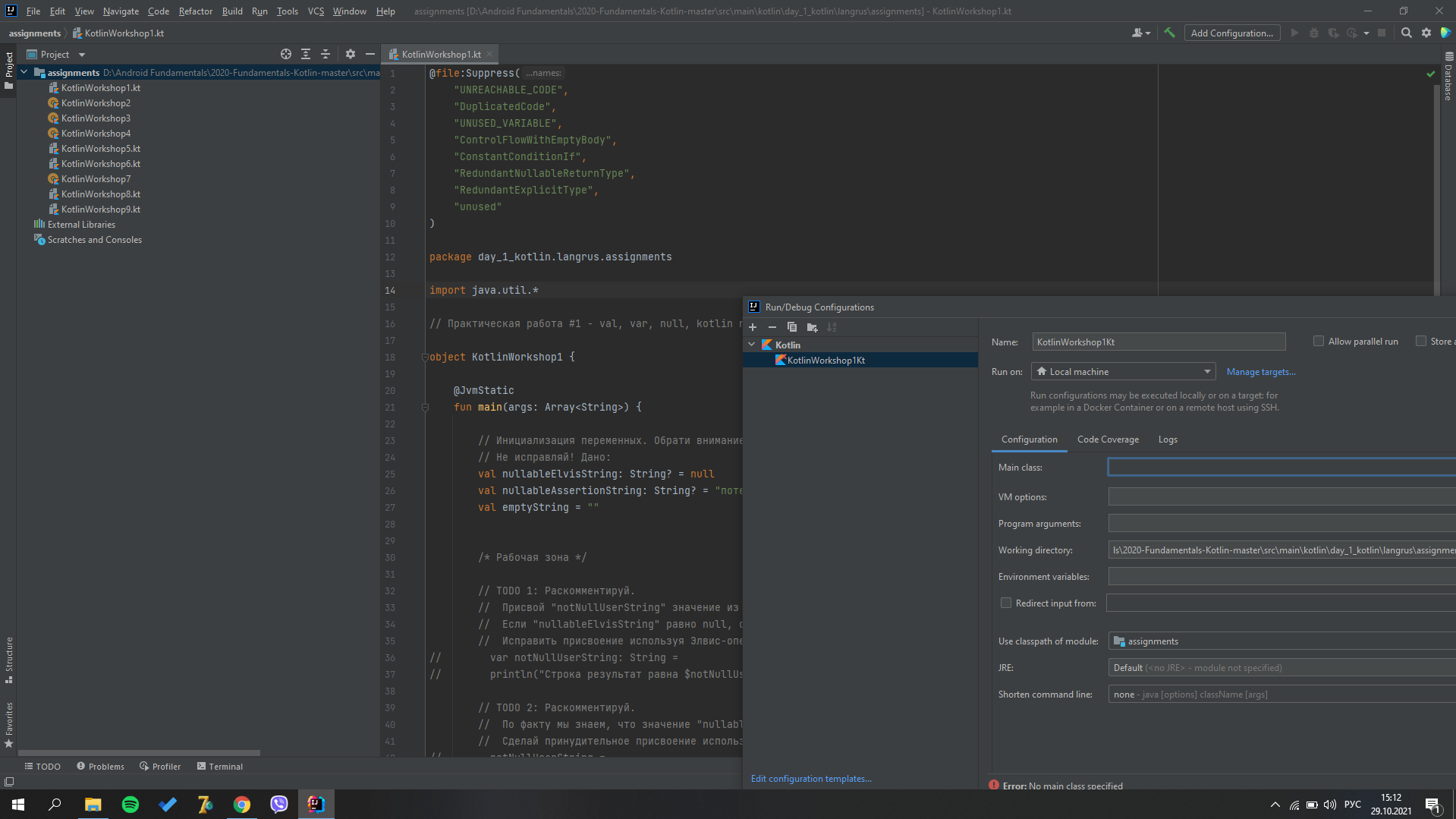
Task: Toggle the Store as project file checkbox
Action: (1421, 342)
